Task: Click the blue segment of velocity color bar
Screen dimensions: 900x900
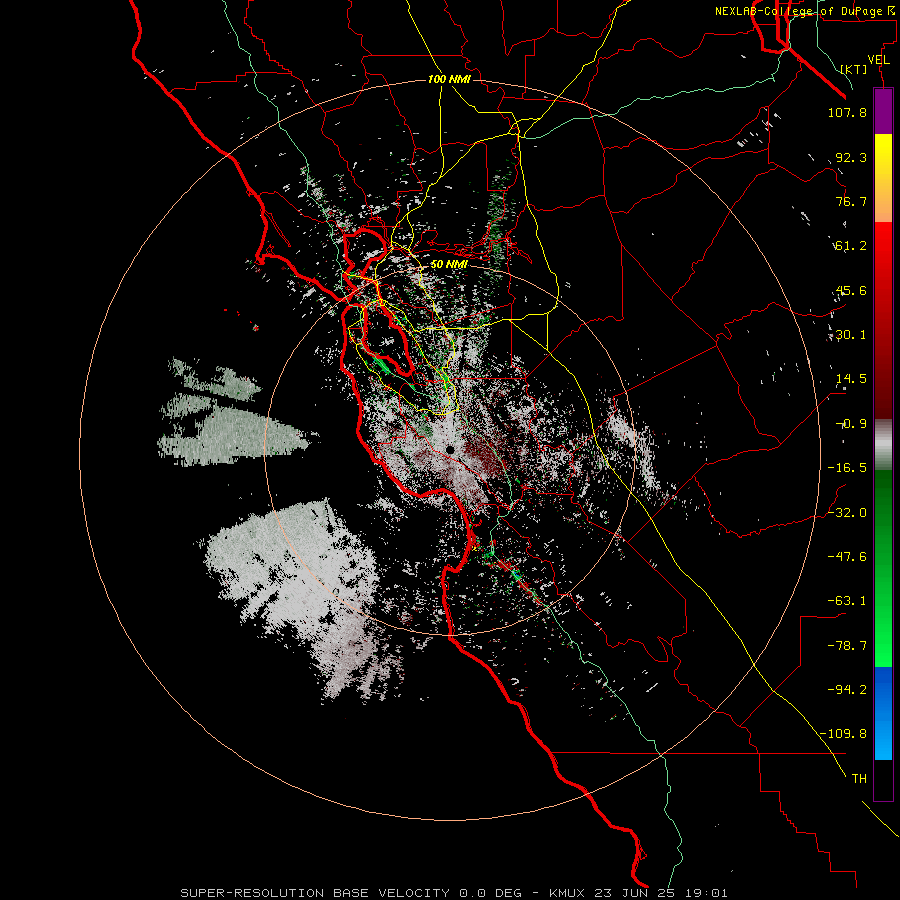Action: [883, 713]
